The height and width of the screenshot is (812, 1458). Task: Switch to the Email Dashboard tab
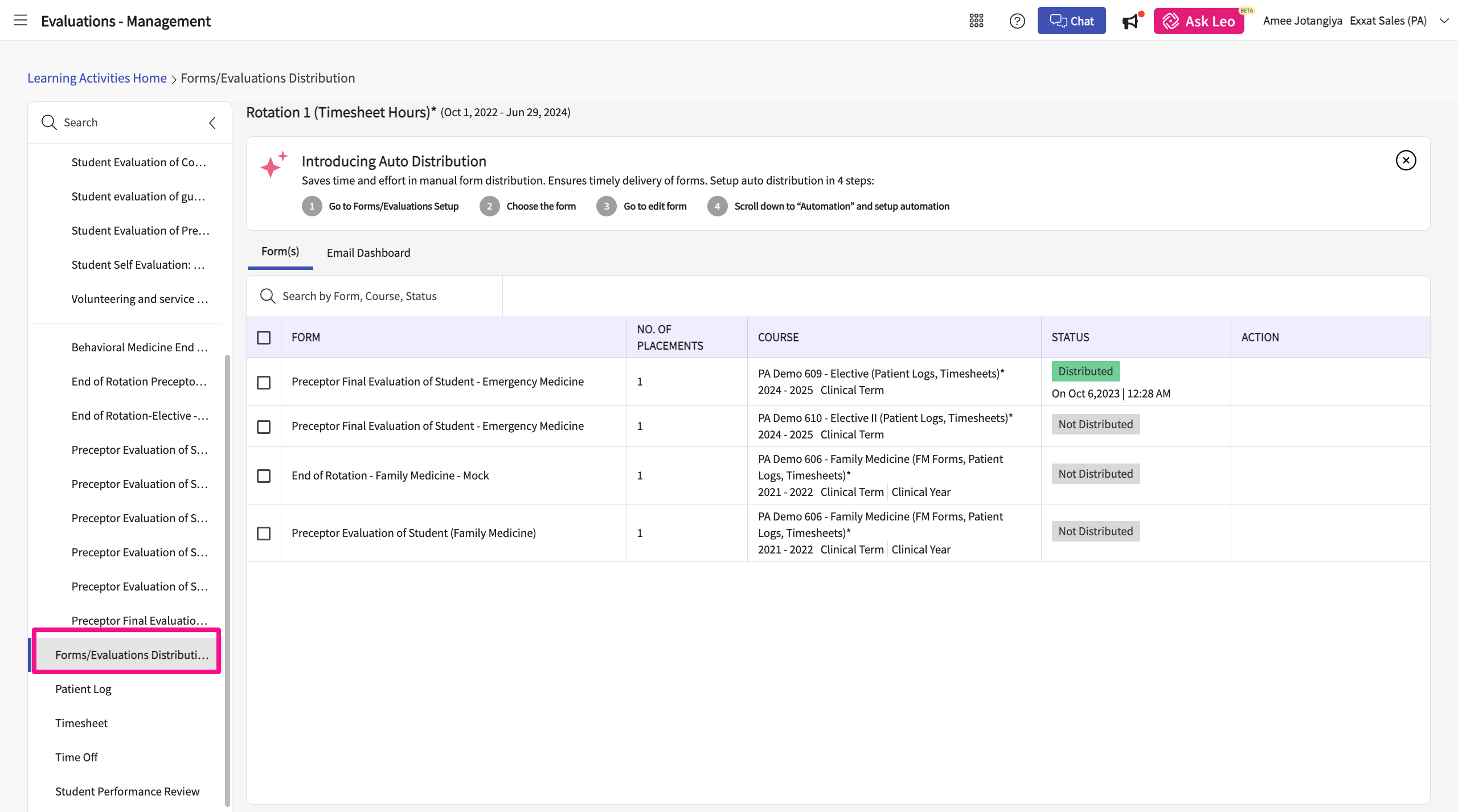click(x=368, y=253)
